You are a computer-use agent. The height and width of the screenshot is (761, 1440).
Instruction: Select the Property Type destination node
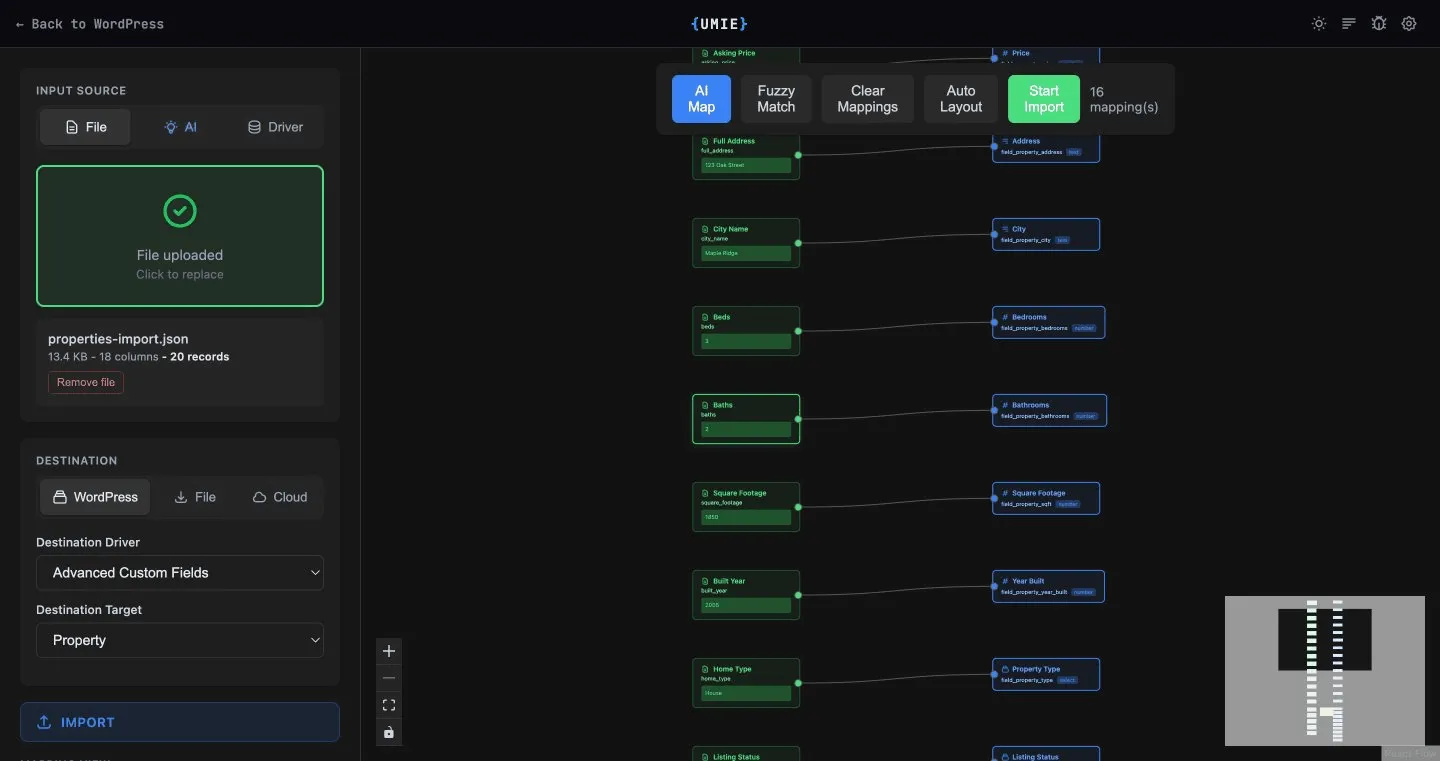[1046, 674]
